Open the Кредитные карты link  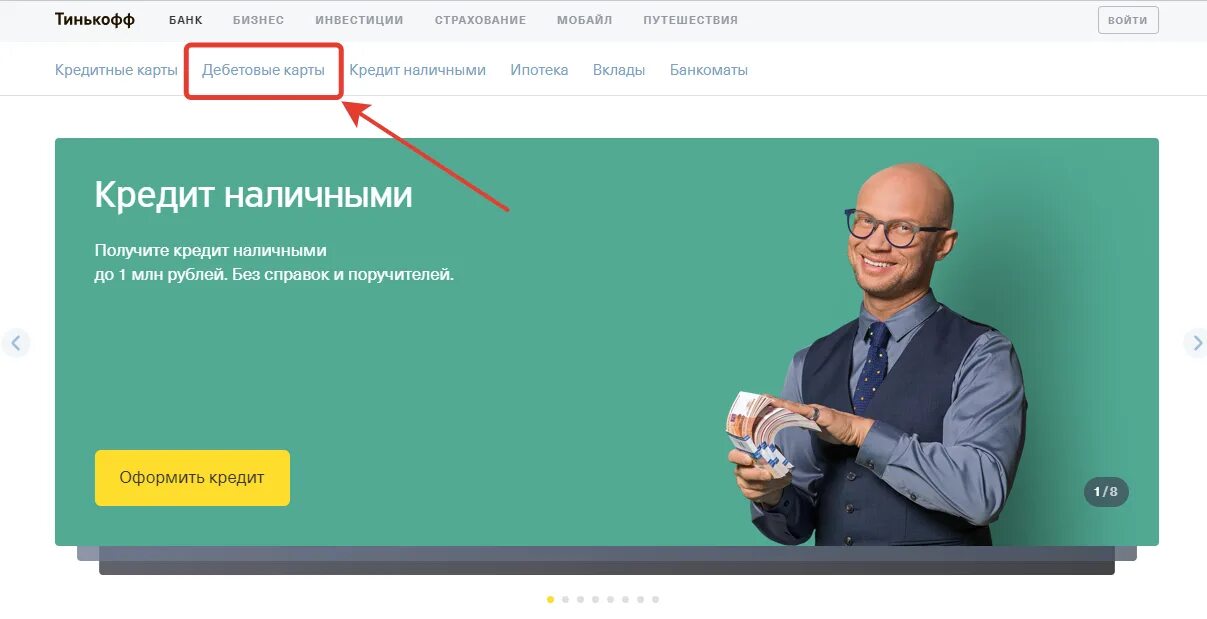click(116, 70)
